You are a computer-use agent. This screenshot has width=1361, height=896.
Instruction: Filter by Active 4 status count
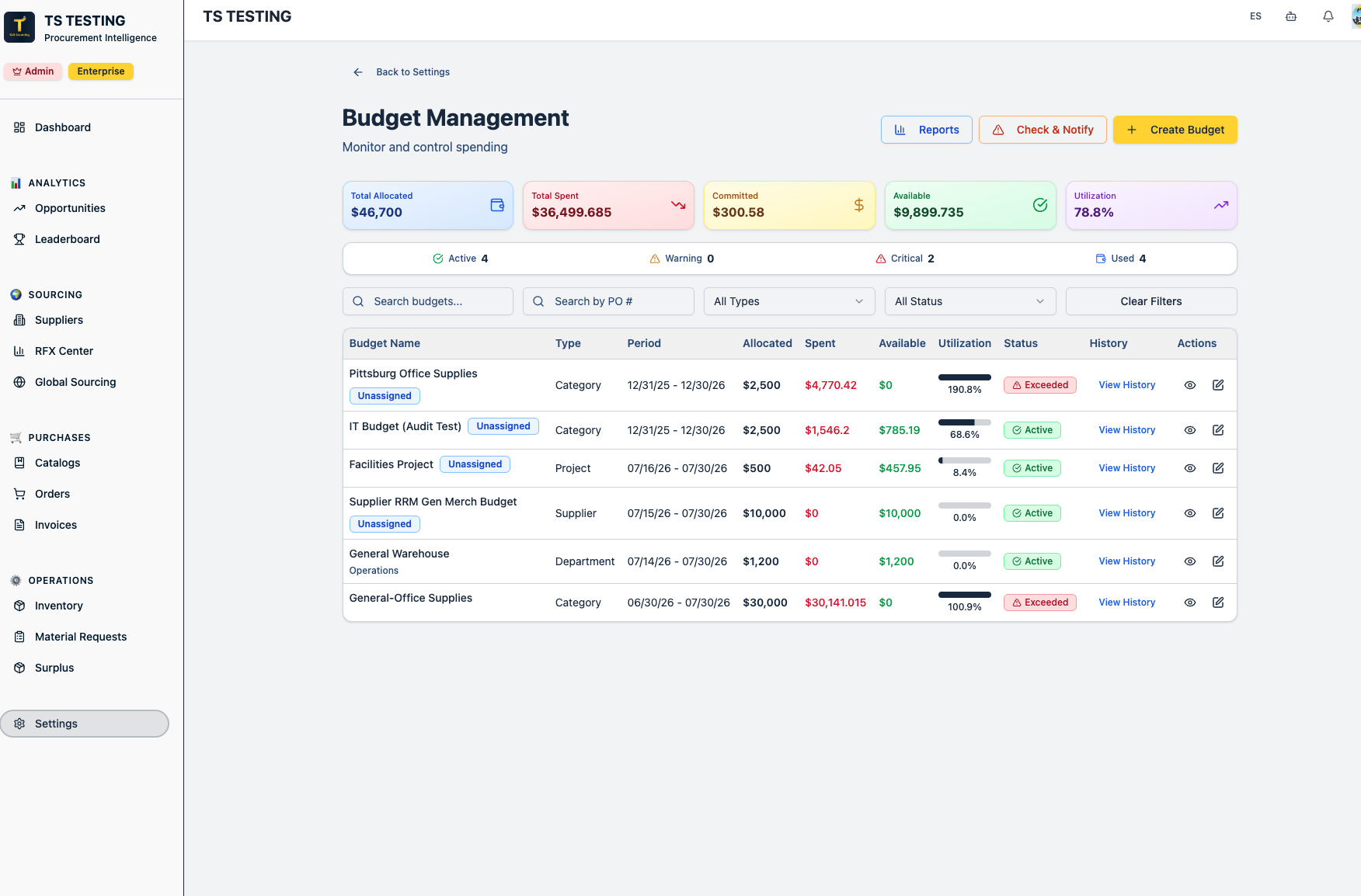tap(460, 259)
